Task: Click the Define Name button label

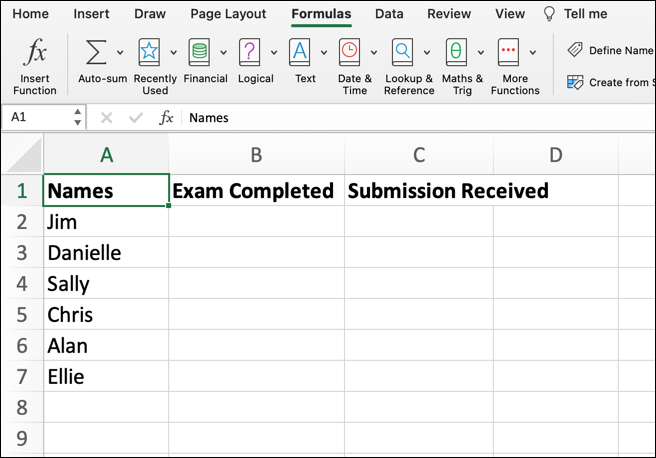Action: (621, 50)
